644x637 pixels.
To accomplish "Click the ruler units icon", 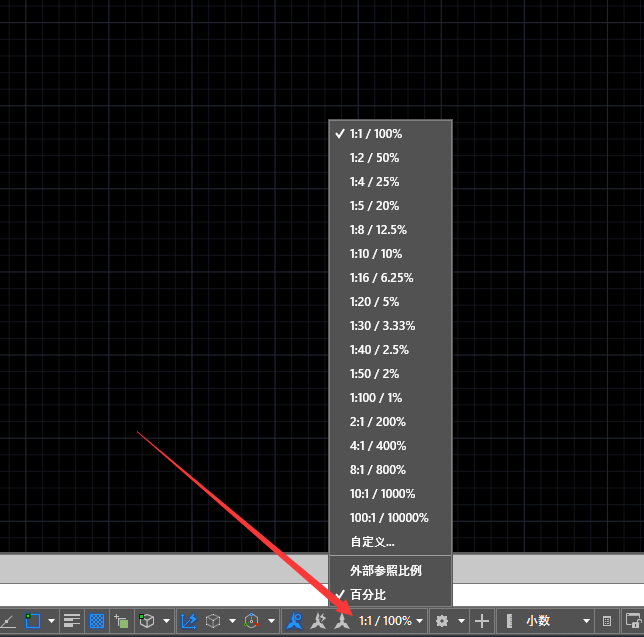I will pos(509,621).
